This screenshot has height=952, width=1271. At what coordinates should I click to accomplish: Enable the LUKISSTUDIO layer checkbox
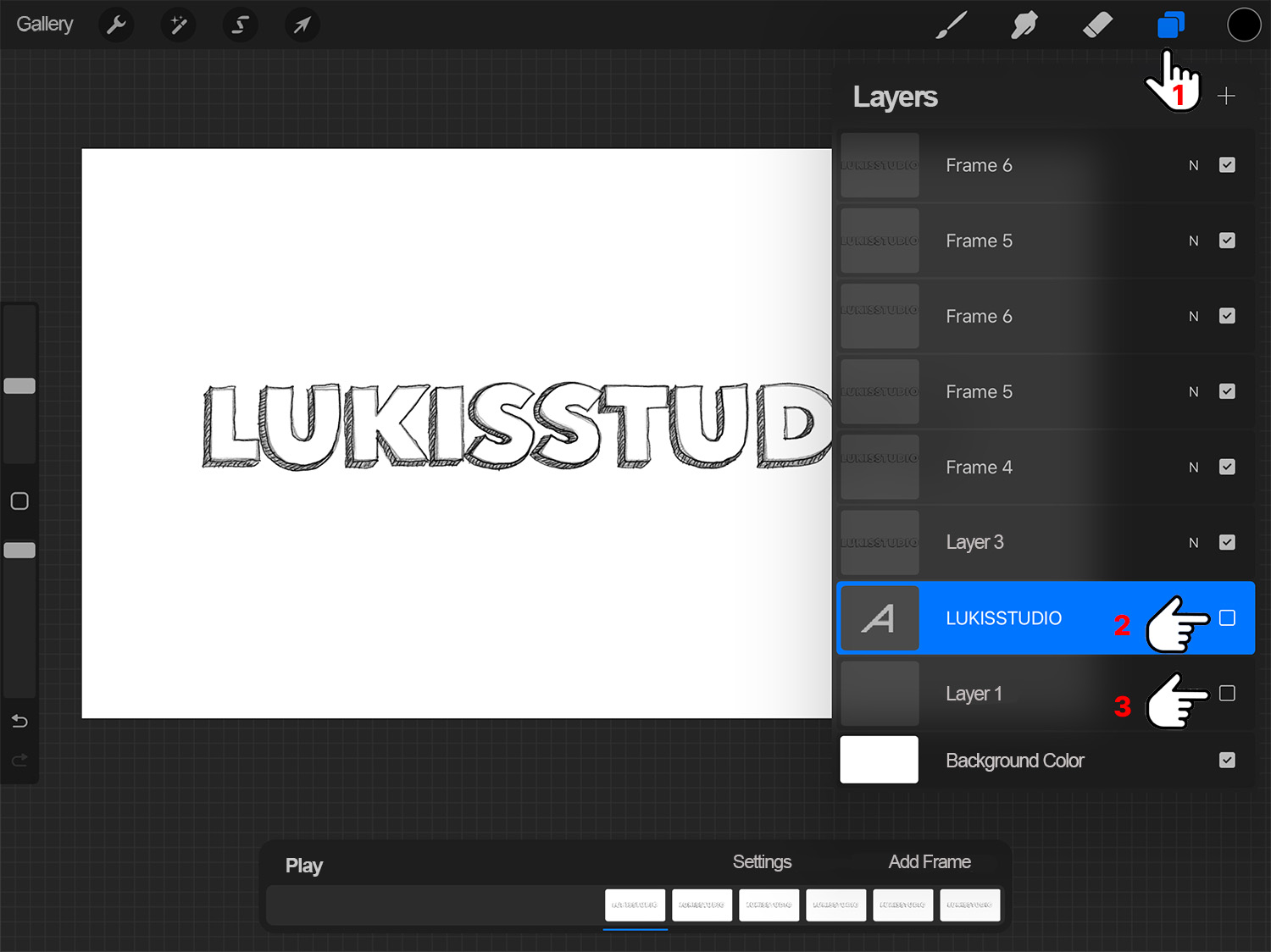(x=1227, y=617)
